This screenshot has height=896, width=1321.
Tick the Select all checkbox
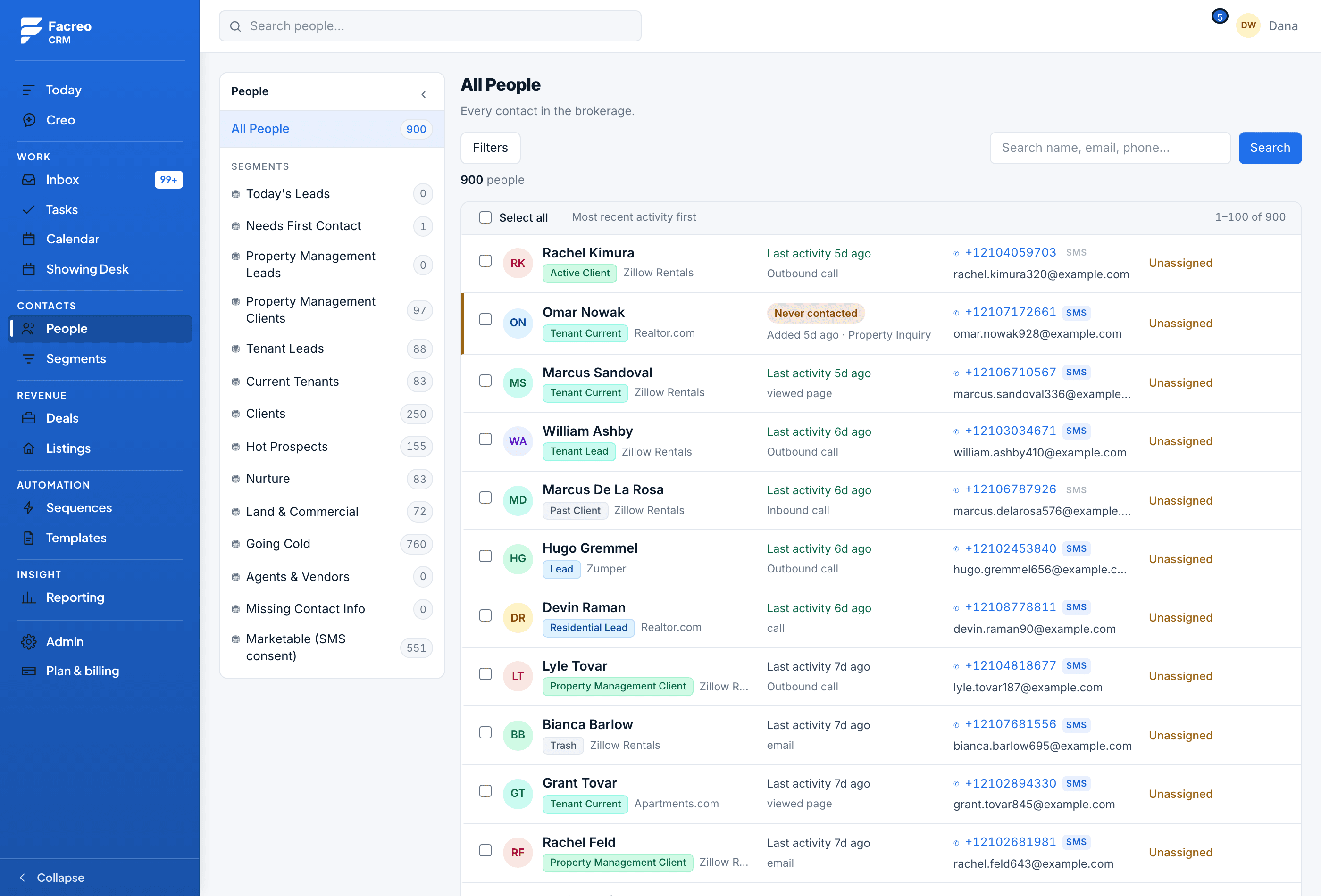[x=485, y=217]
